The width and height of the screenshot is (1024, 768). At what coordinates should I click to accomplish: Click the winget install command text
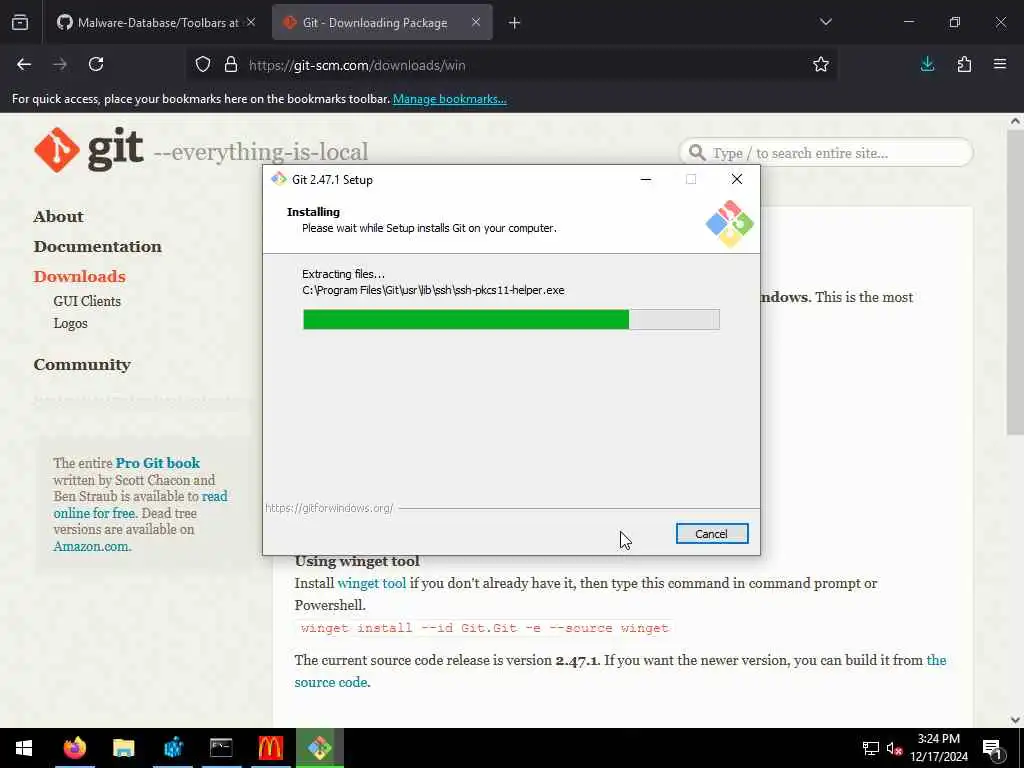pyautogui.click(x=485, y=628)
